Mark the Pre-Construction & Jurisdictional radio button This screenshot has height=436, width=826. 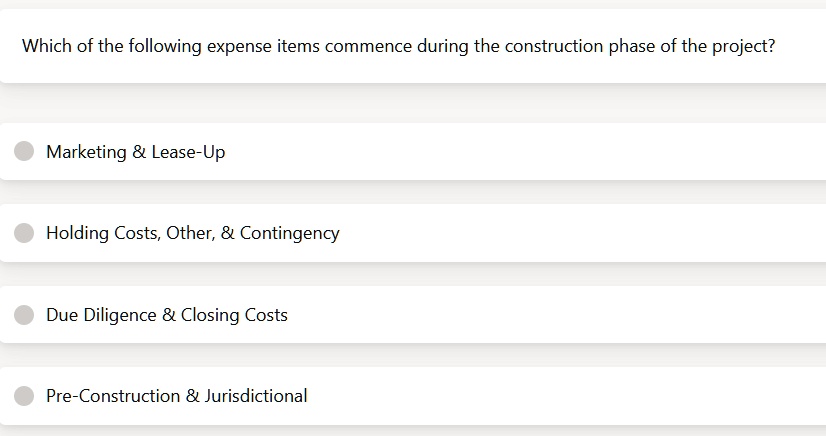coord(24,396)
